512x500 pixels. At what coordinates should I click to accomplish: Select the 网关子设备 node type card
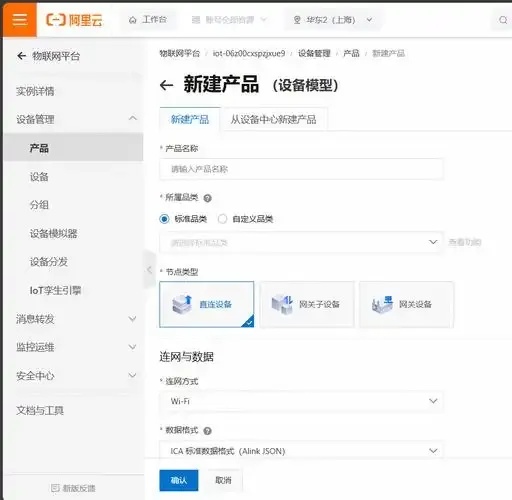click(x=307, y=304)
